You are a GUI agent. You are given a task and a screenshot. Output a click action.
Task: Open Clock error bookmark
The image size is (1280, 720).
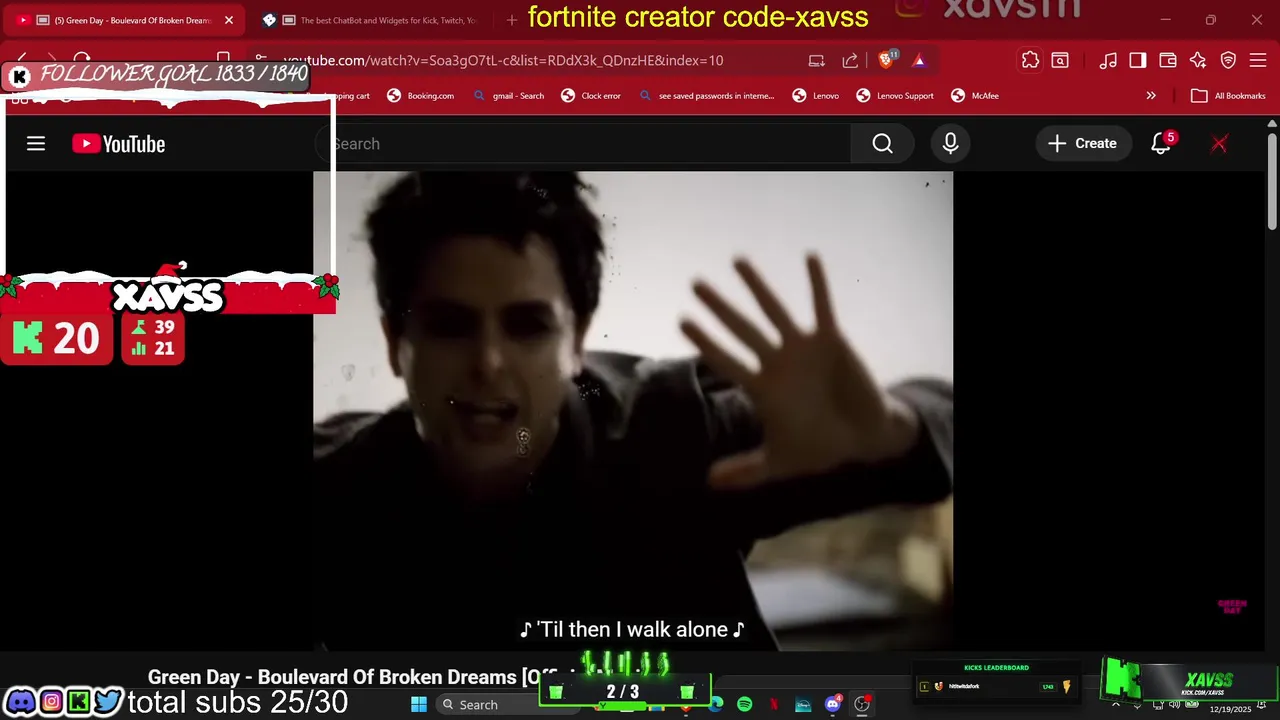pos(591,96)
